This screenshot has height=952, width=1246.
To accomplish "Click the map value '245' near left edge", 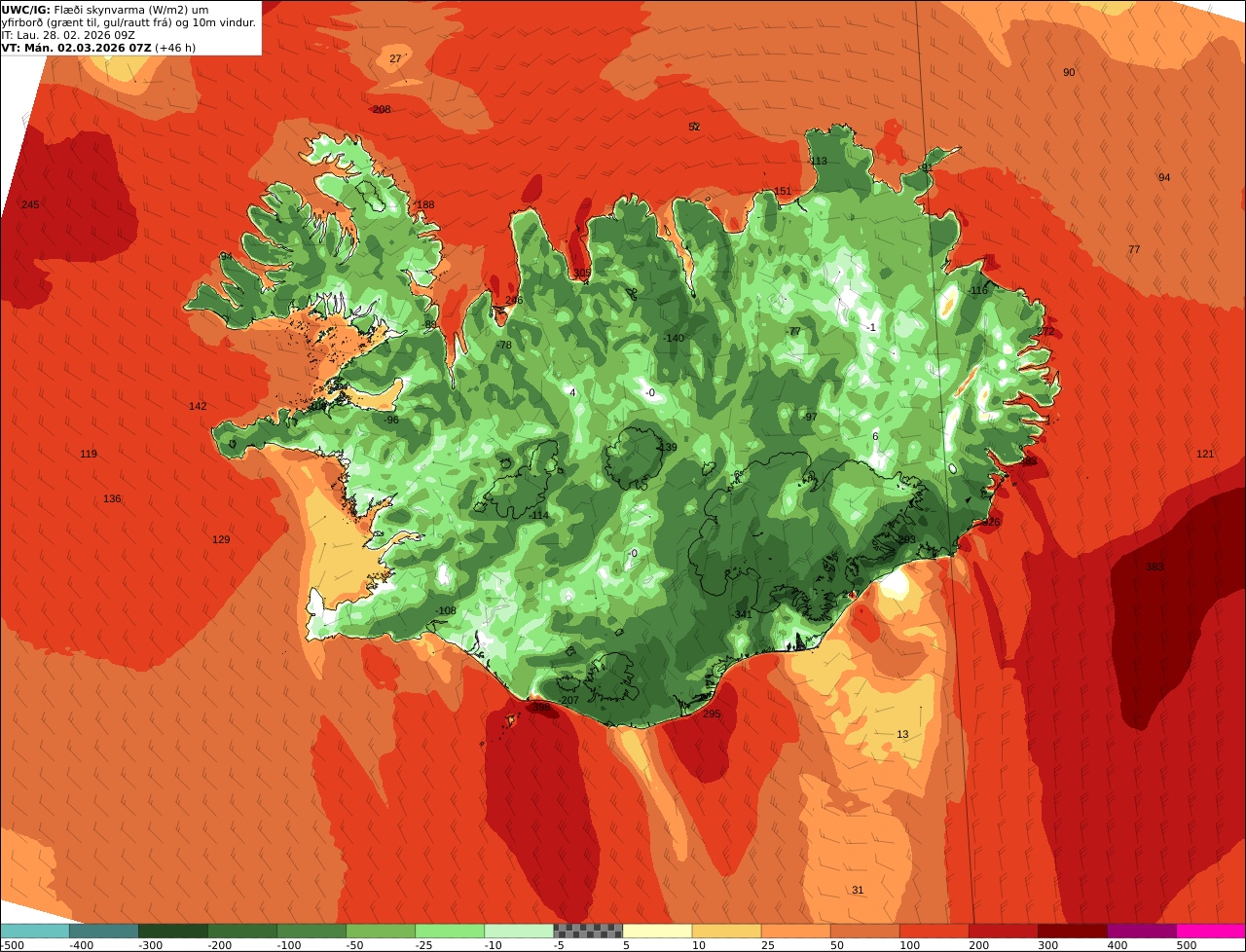I will [x=30, y=204].
